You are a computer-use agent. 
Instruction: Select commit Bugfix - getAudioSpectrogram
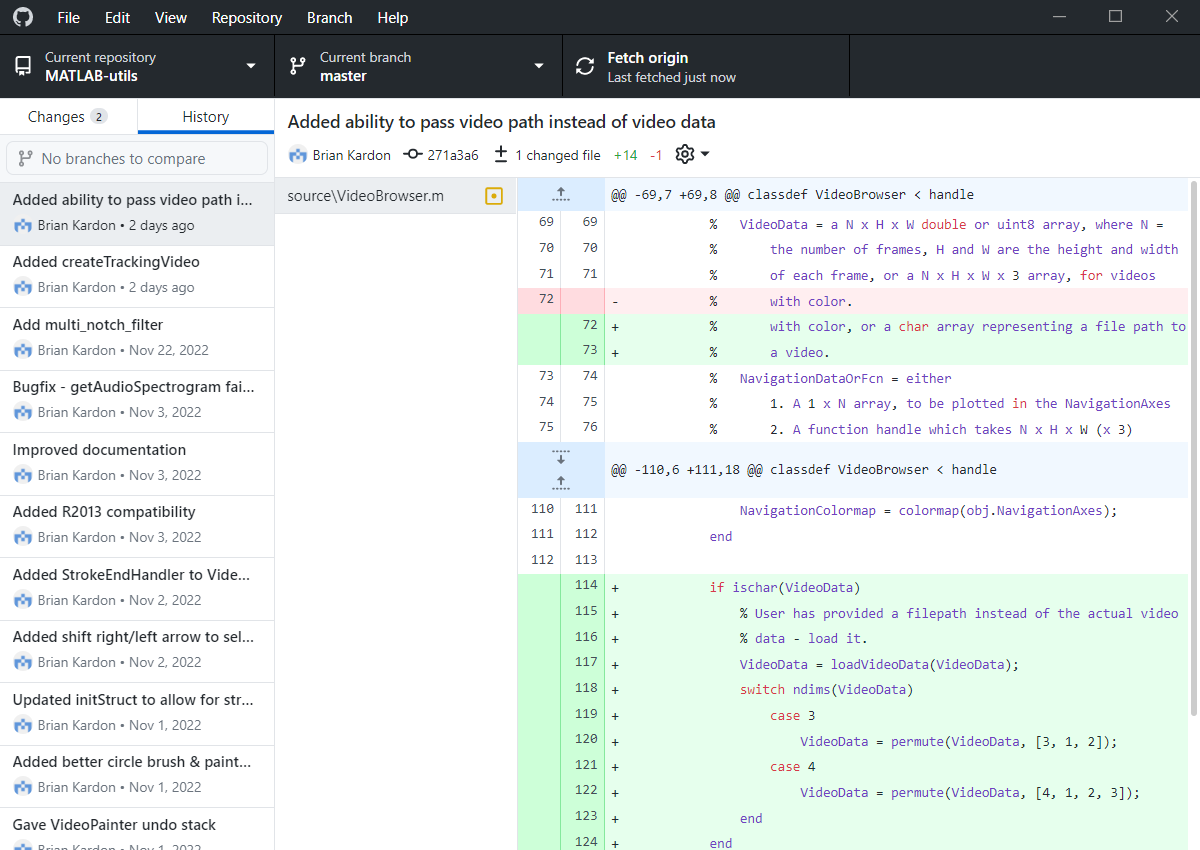[x=137, y=400]
